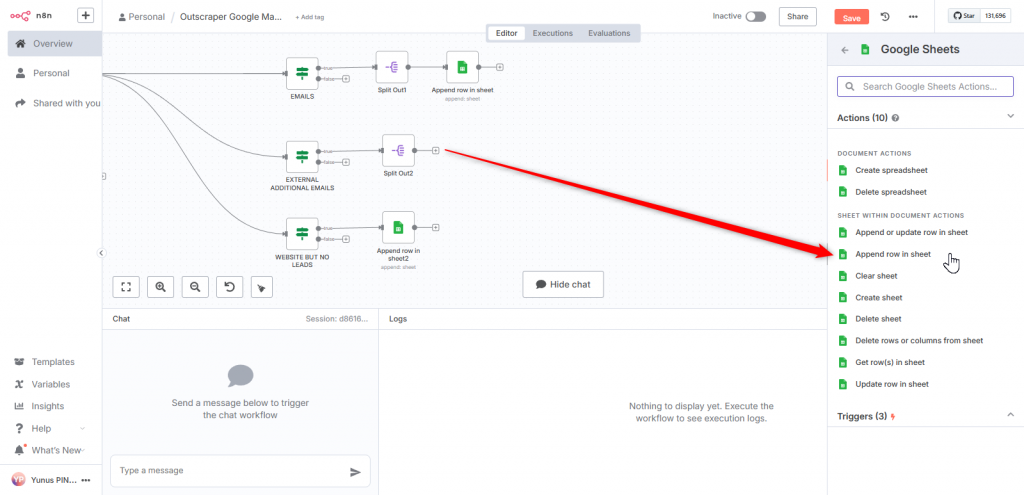
Task: Save the workflow
Action: tap(852, 18)
